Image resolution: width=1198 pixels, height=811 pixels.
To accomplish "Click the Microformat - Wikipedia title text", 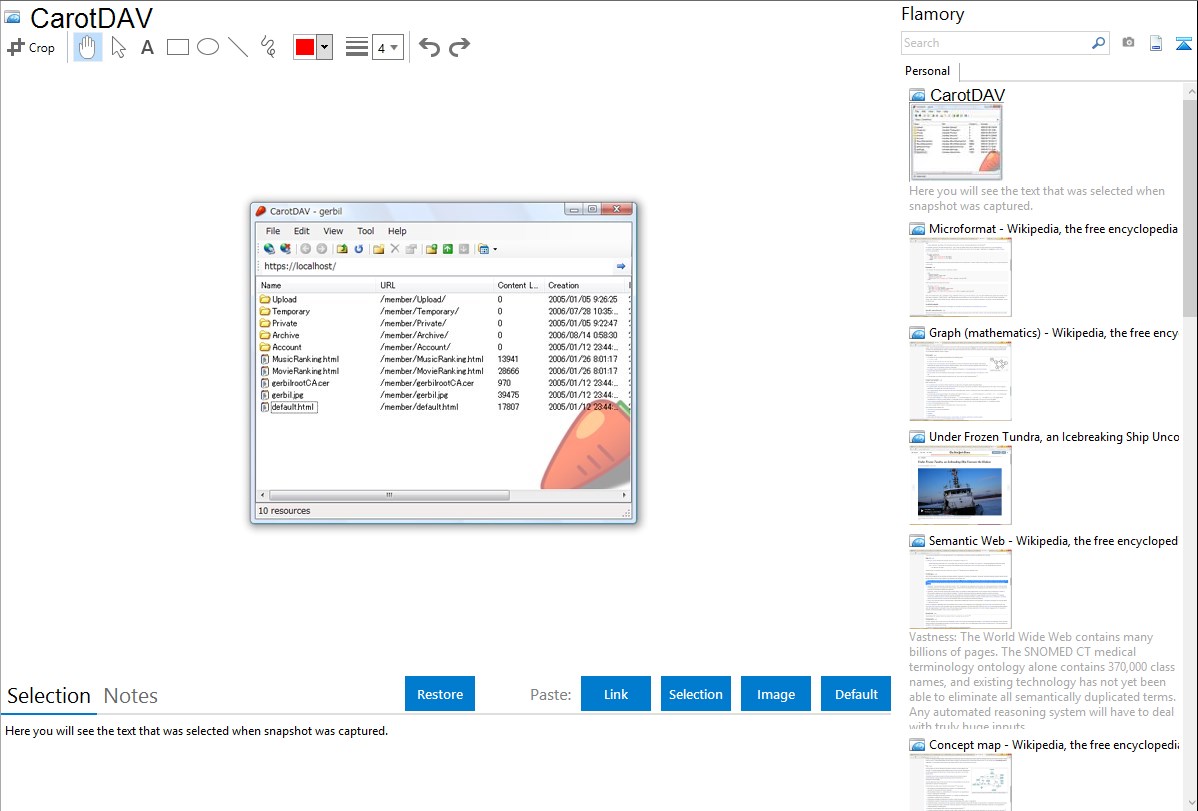I will 1053,229.
